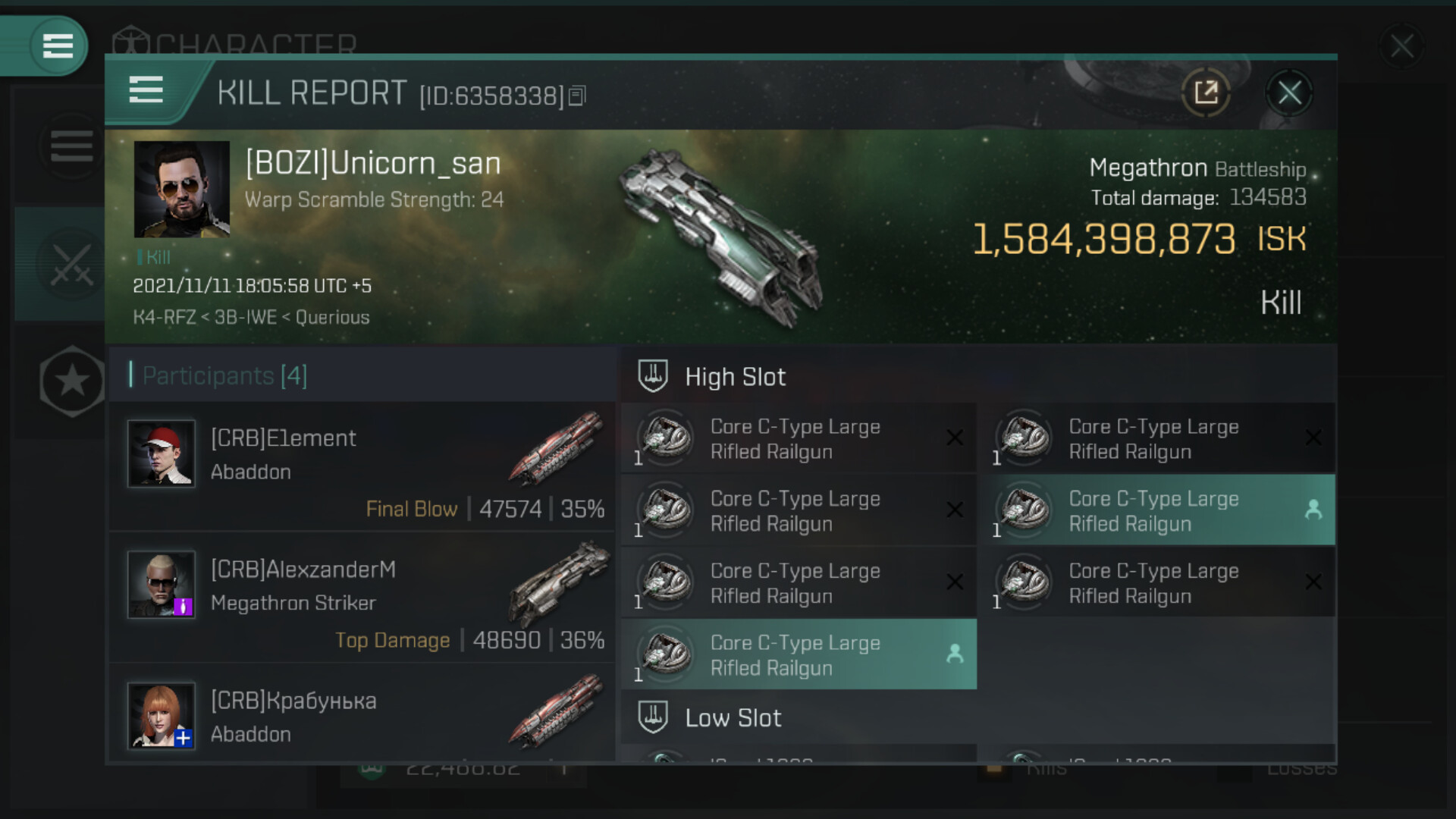Select the first Core C-Type Large Rifled Railgun
The image size is (1456, 819).
[799, 438]
